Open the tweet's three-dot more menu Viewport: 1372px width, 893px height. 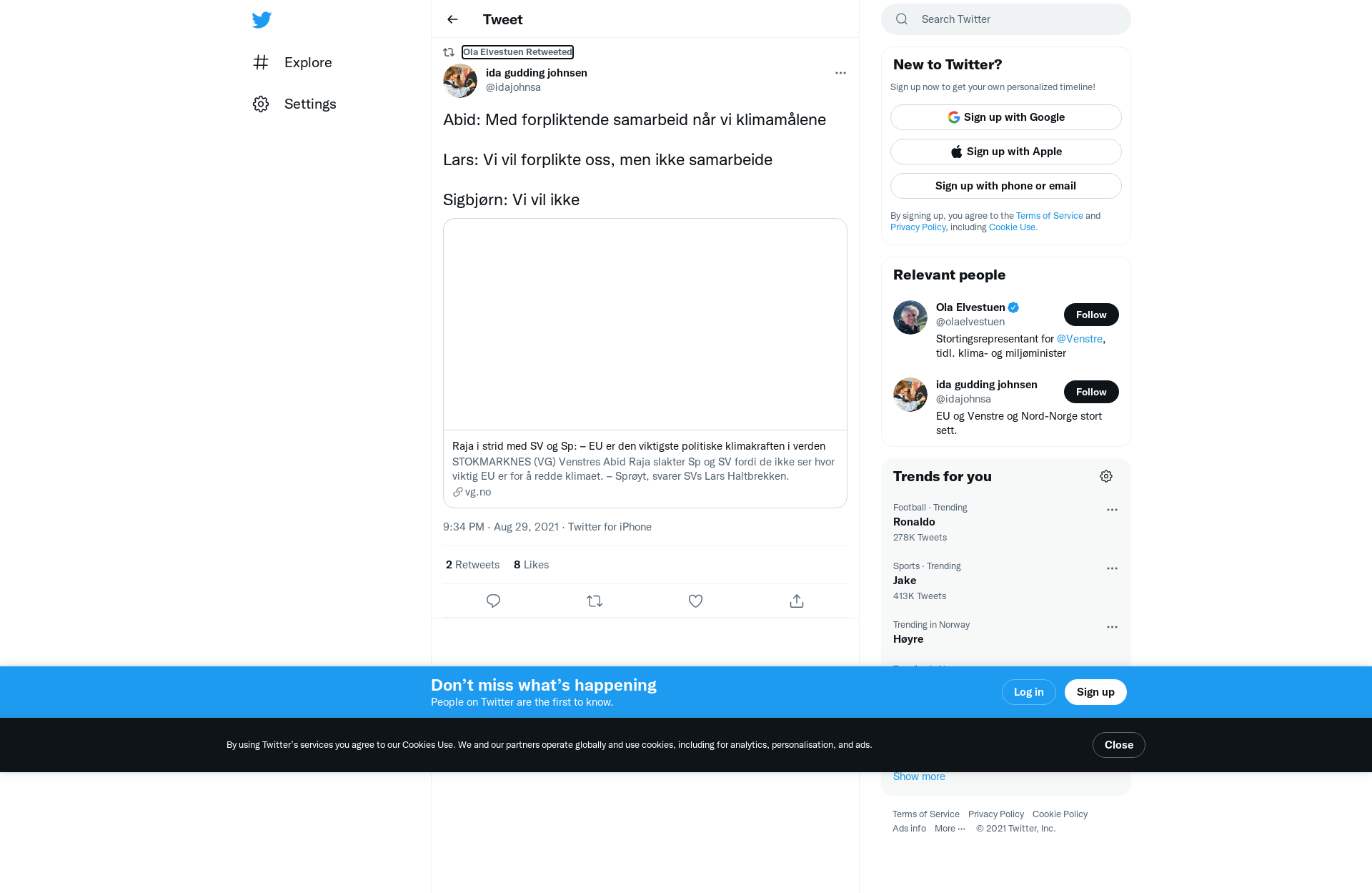840,73
